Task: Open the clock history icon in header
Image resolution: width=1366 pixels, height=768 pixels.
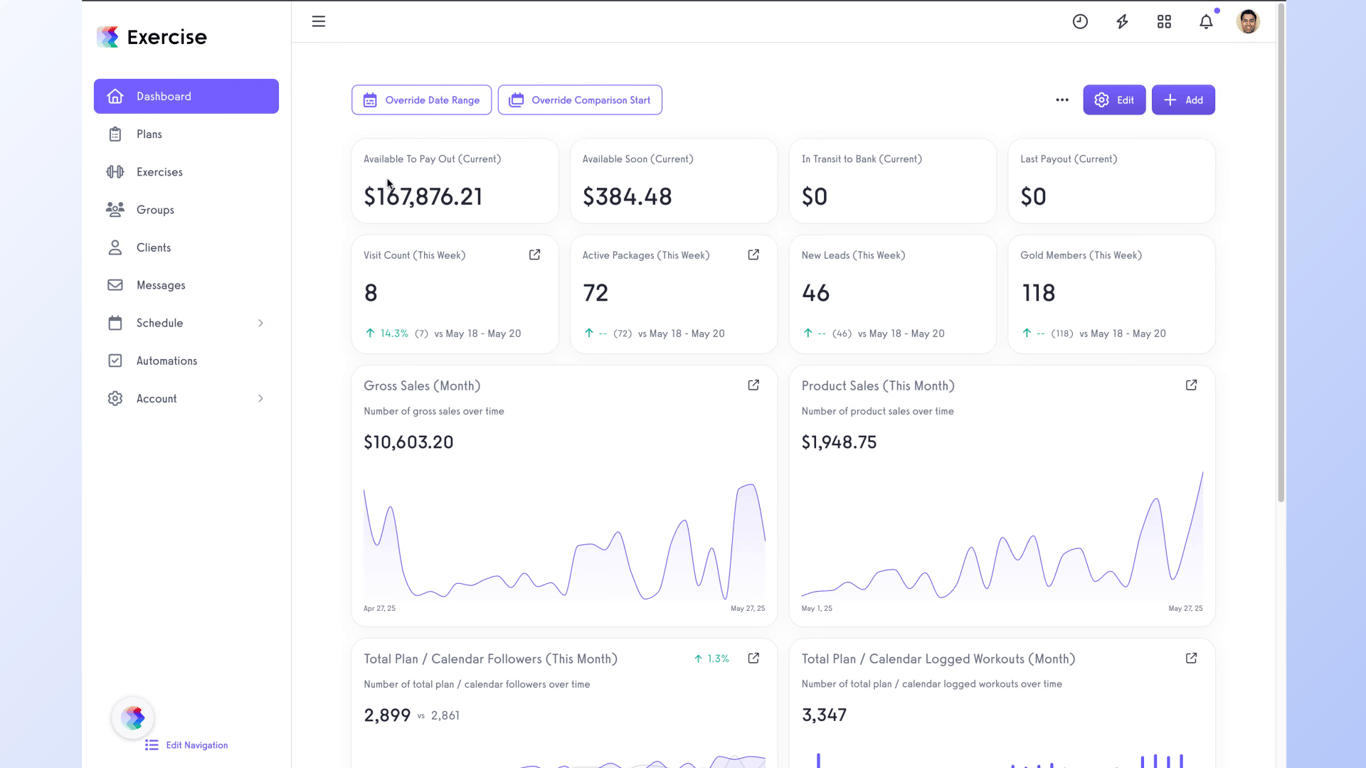Action: [1080, 21]
